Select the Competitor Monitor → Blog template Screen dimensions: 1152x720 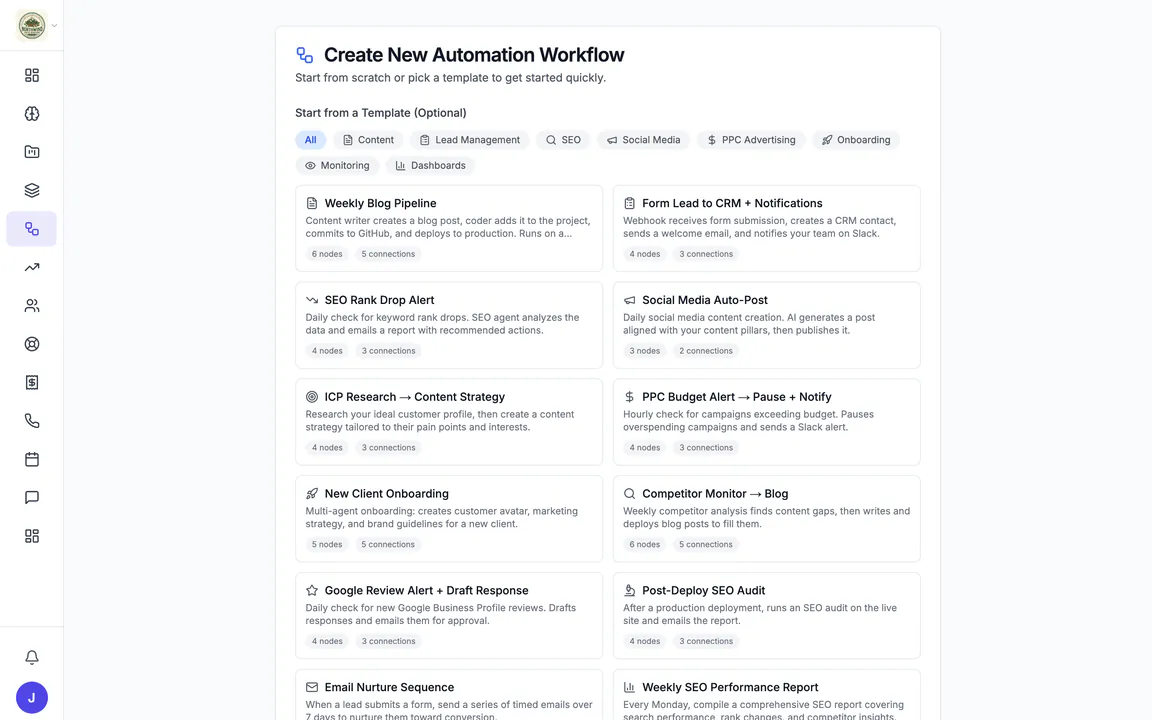click(766, 519)
